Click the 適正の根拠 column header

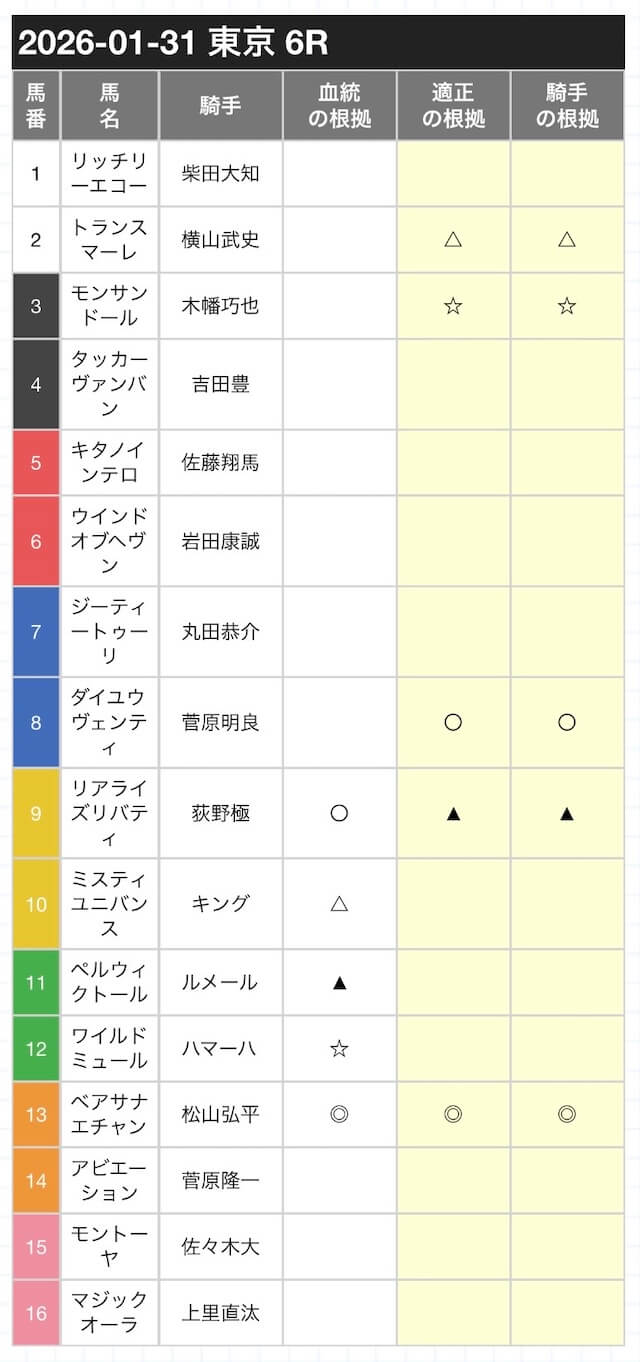coord(453,105)
